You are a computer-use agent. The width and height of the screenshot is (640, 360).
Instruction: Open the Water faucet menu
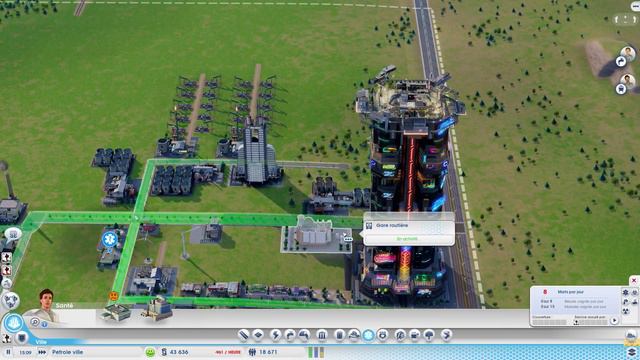click(x=290, y=335)
